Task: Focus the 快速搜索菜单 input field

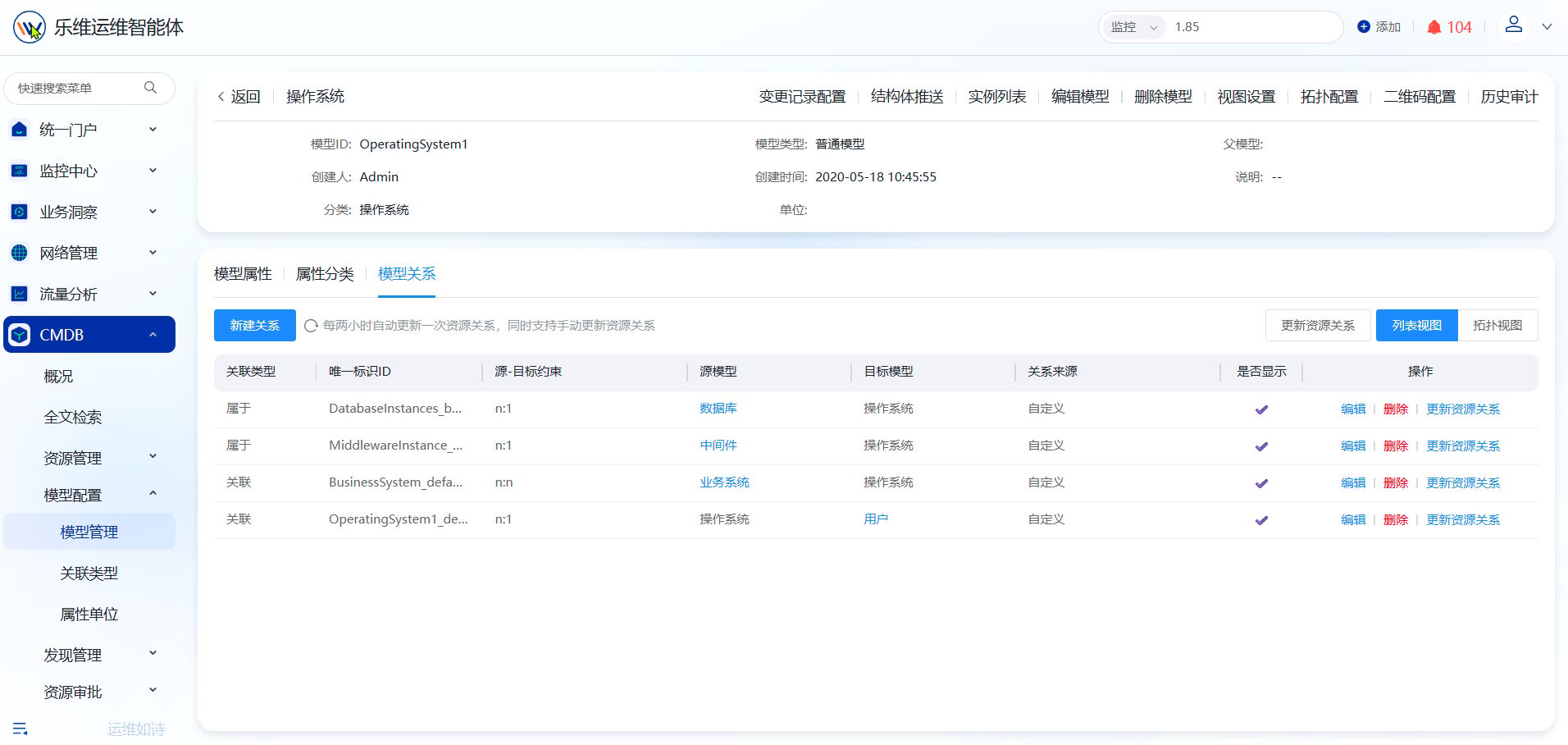Action: [89, 88]
